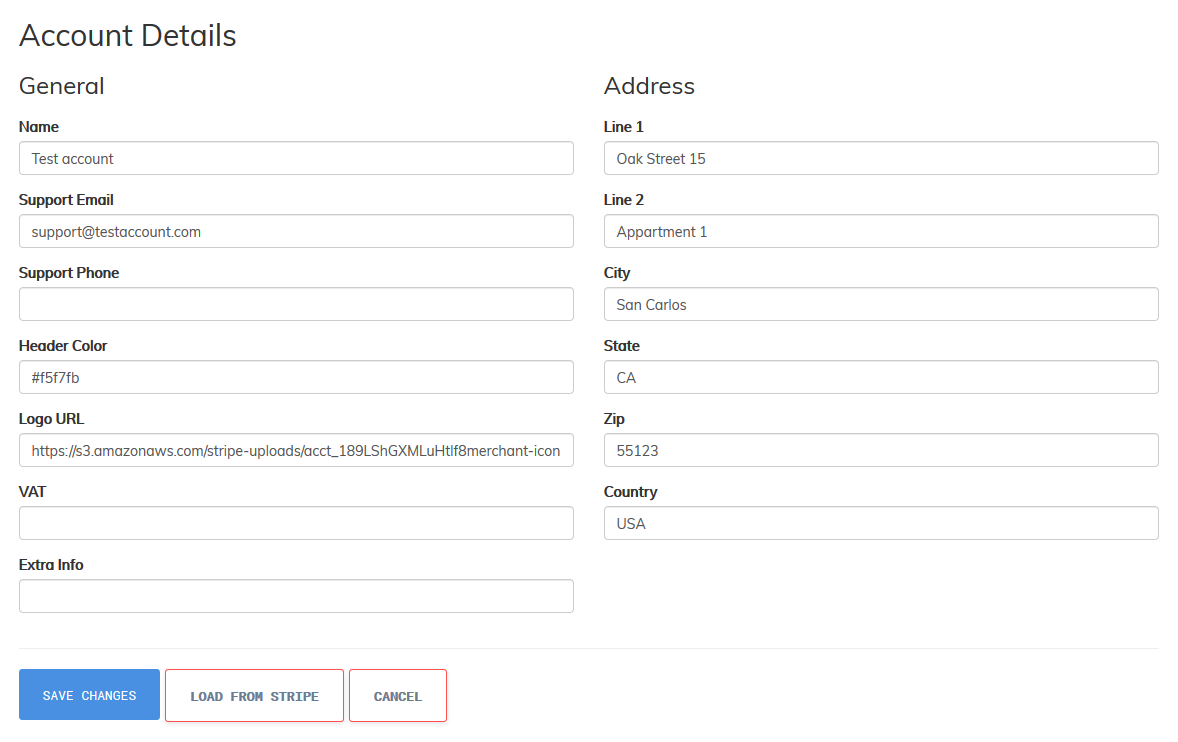Viewport: 1178px width, 742px height.
Task: Select the Logo URL input field
Action: pyautogui.click(x=296, y=450)
